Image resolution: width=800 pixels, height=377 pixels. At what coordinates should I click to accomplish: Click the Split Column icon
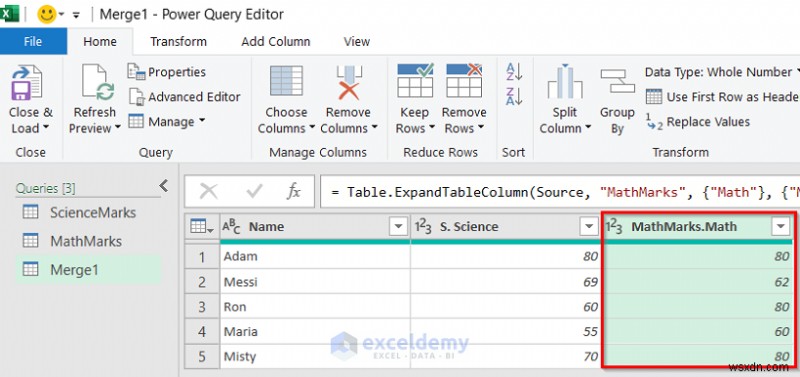click(x=564, y=82)
